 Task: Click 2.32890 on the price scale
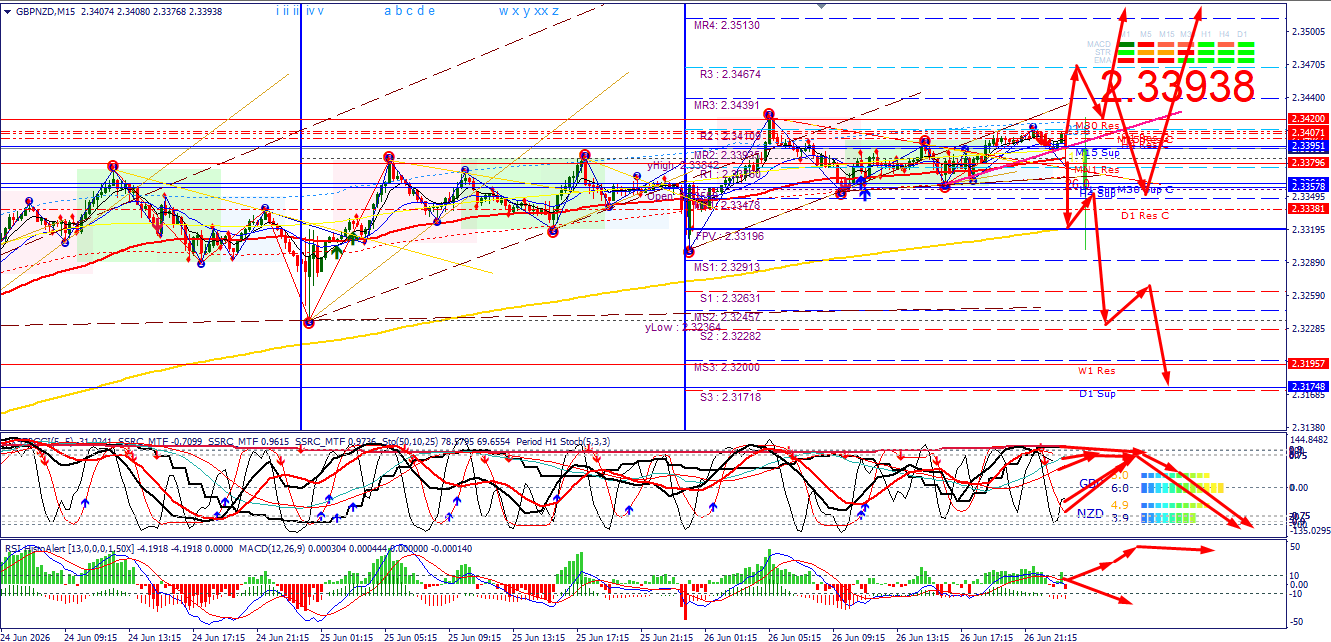click(1308, 263)
